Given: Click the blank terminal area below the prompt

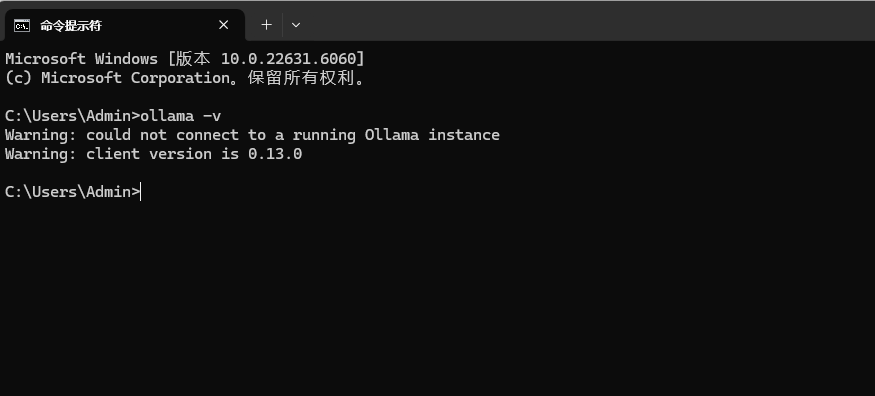Looking at the screenshot, I should point(438,296).
